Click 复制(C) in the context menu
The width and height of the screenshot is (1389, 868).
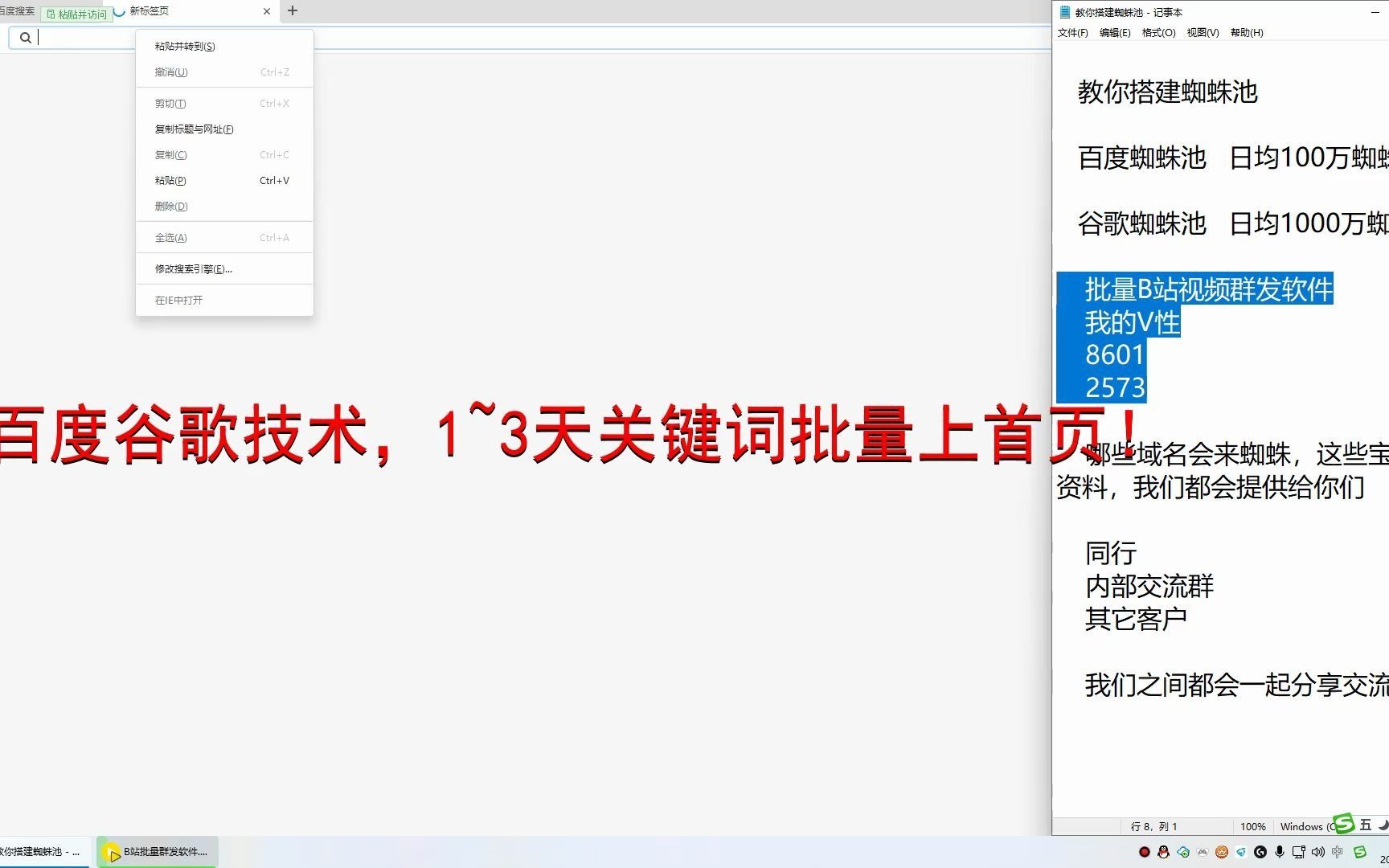(224, 155)
